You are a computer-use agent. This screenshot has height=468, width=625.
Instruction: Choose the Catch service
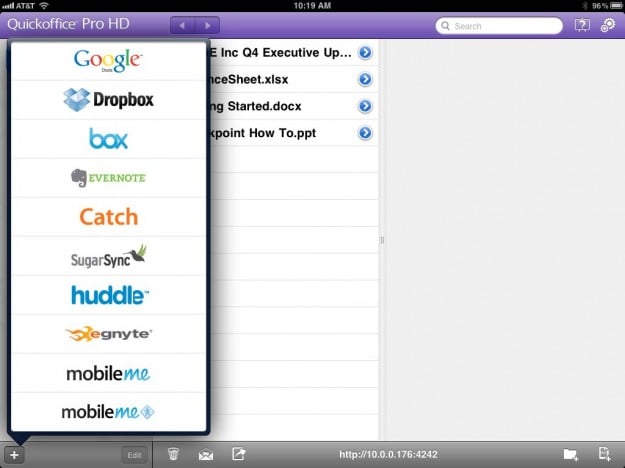108,217
